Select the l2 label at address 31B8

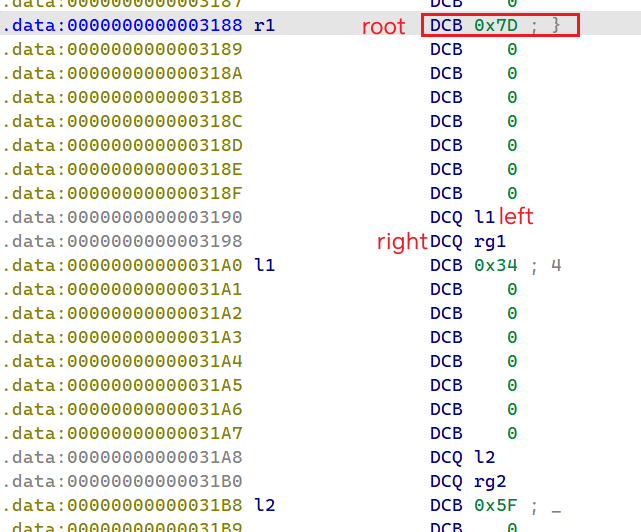[265, 505]
